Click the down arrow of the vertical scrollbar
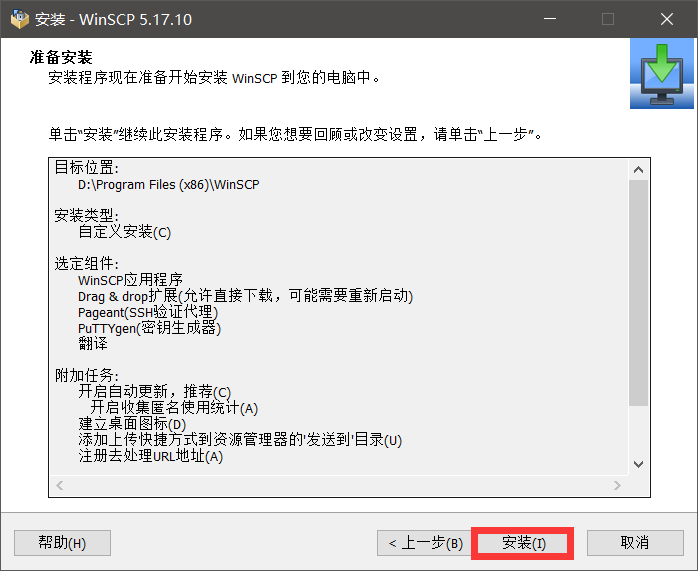This screenshot has width=698, height=571. 638,464
